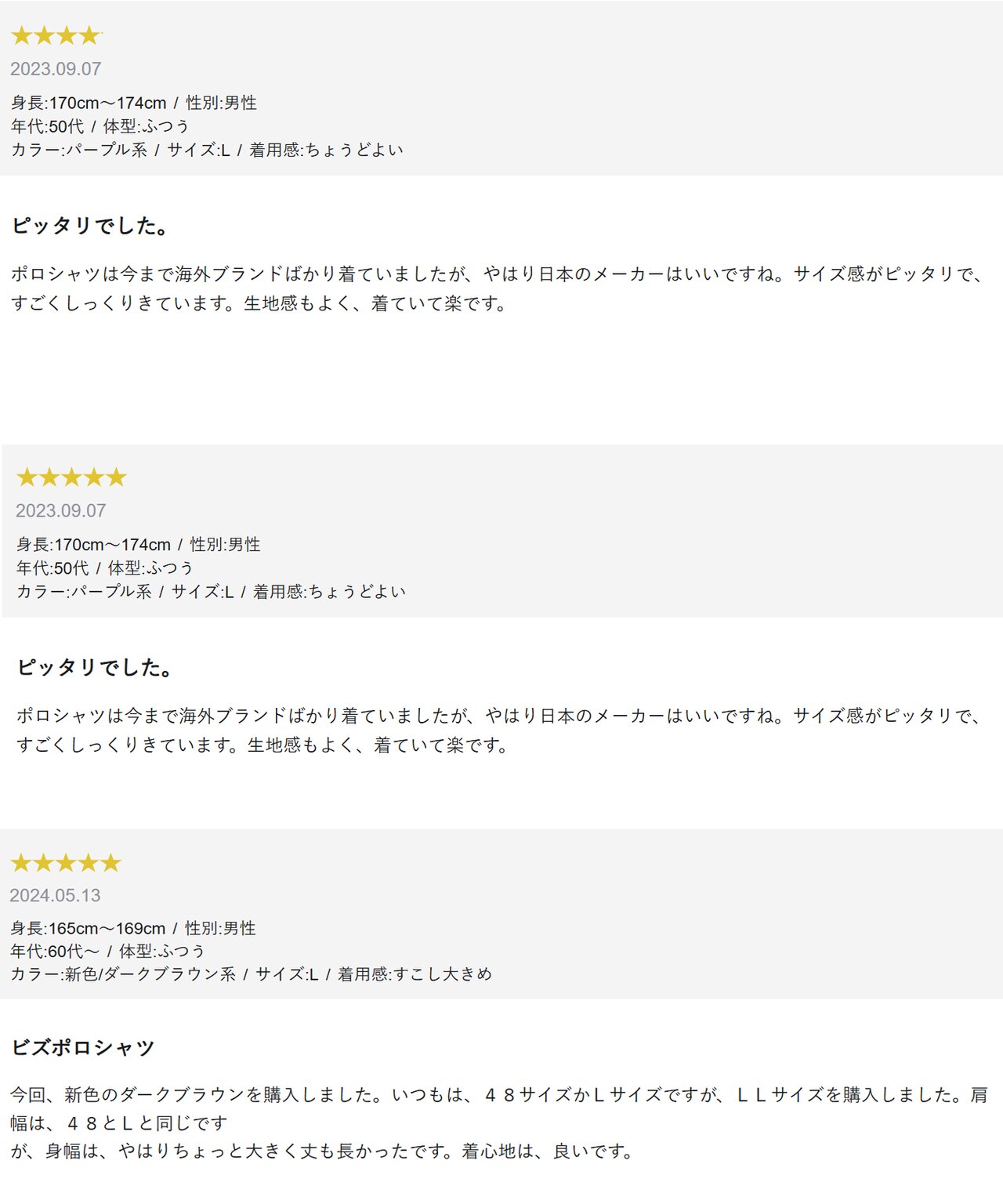Click the ピッタリでした。 title of the four-star review
1003x1204 pixels.
point(91,226)
